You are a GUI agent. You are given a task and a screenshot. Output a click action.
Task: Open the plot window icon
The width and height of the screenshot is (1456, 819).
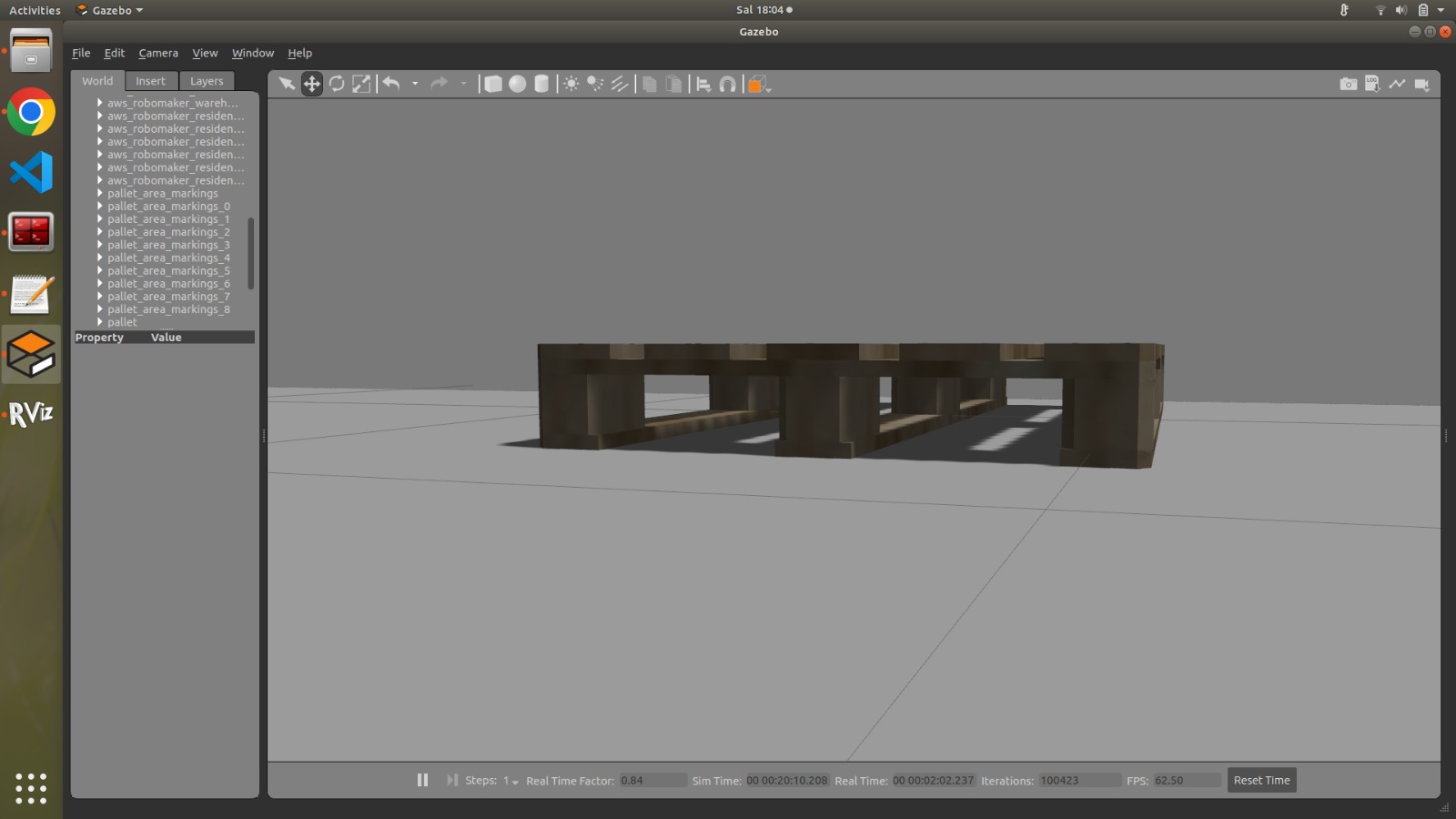tap(1397, 84)
